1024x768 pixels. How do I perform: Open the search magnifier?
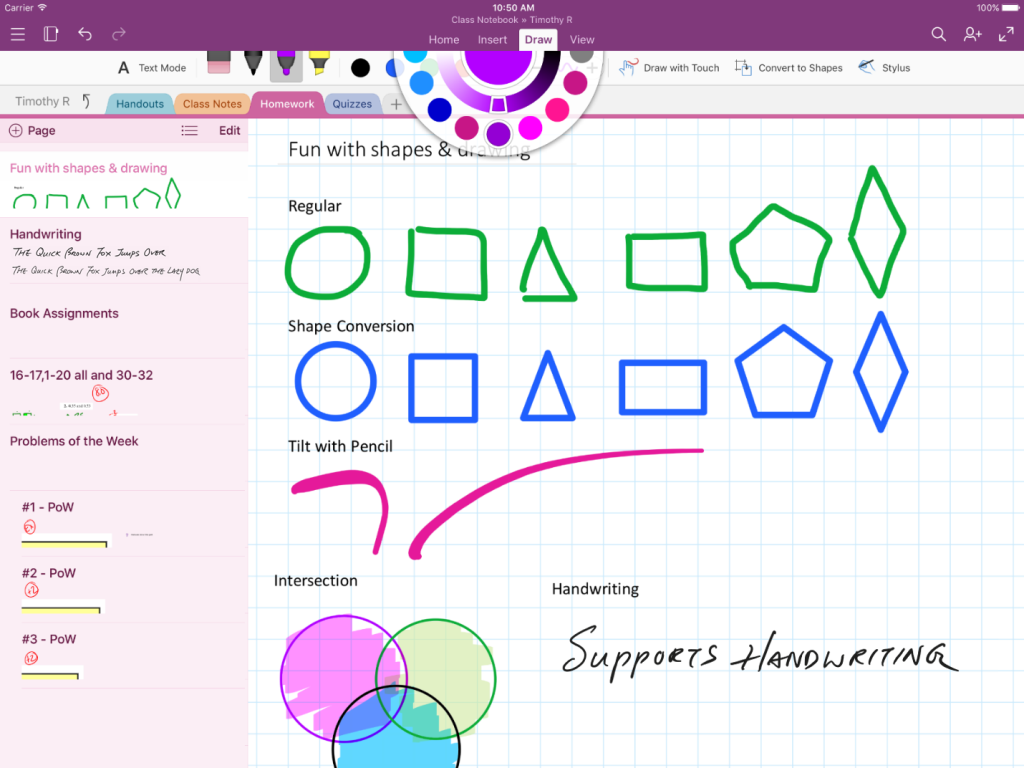click(938, 34)
